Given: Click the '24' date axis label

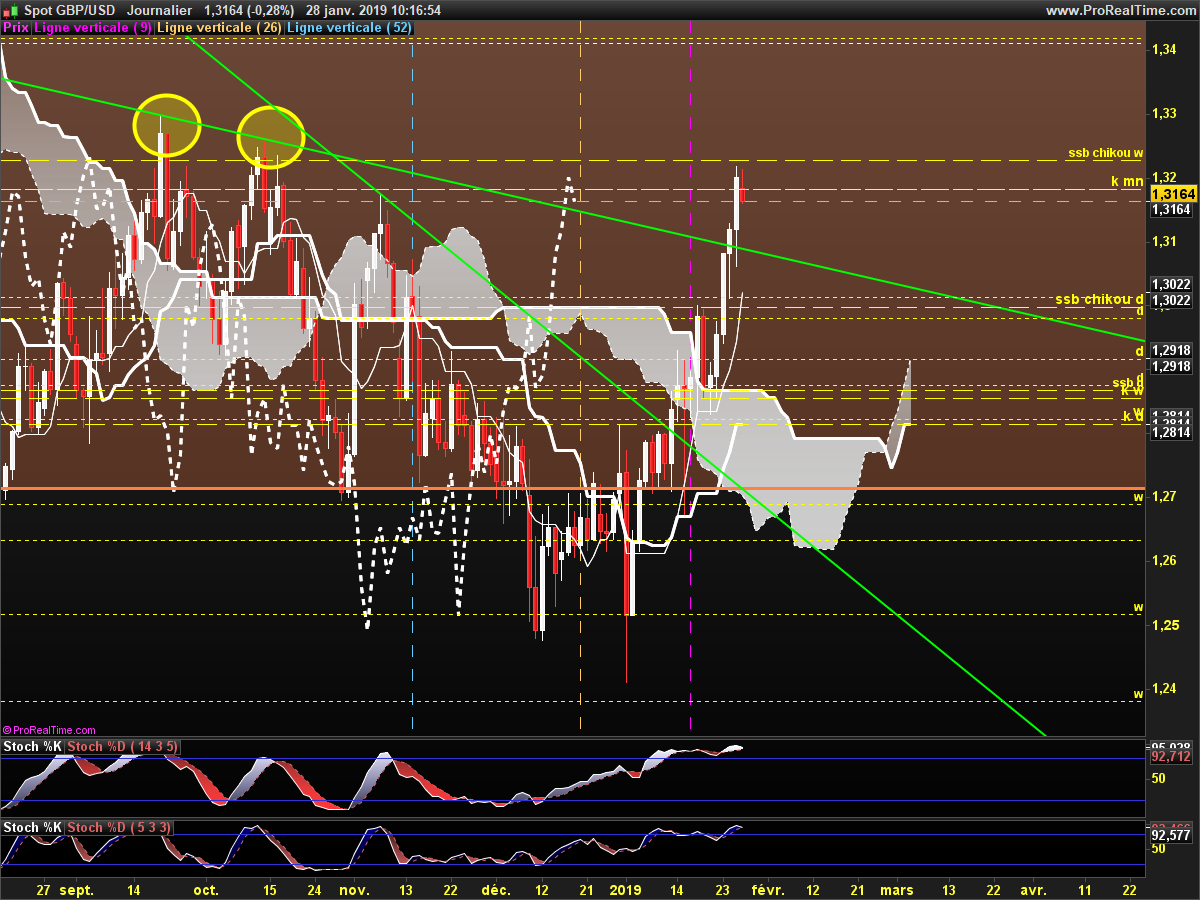Looking at the screenshot, I should pos(314,888).
